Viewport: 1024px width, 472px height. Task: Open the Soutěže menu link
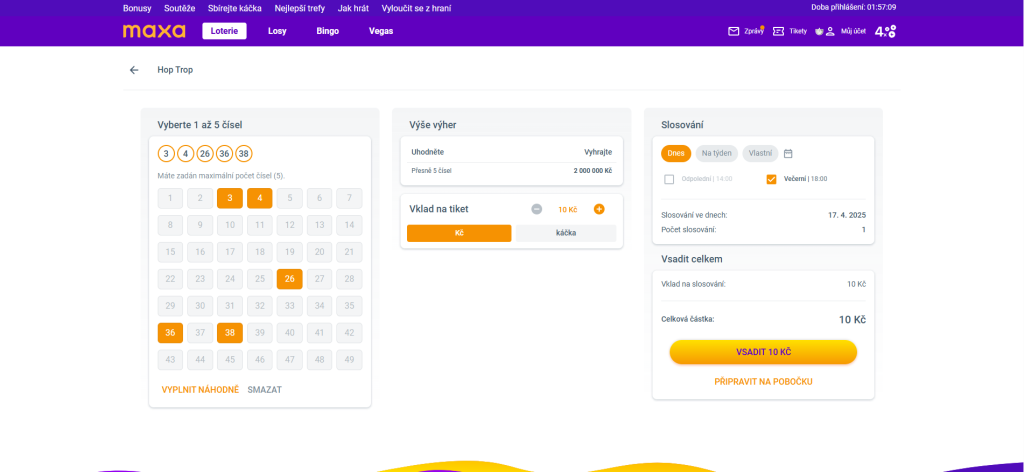point(180,8)
